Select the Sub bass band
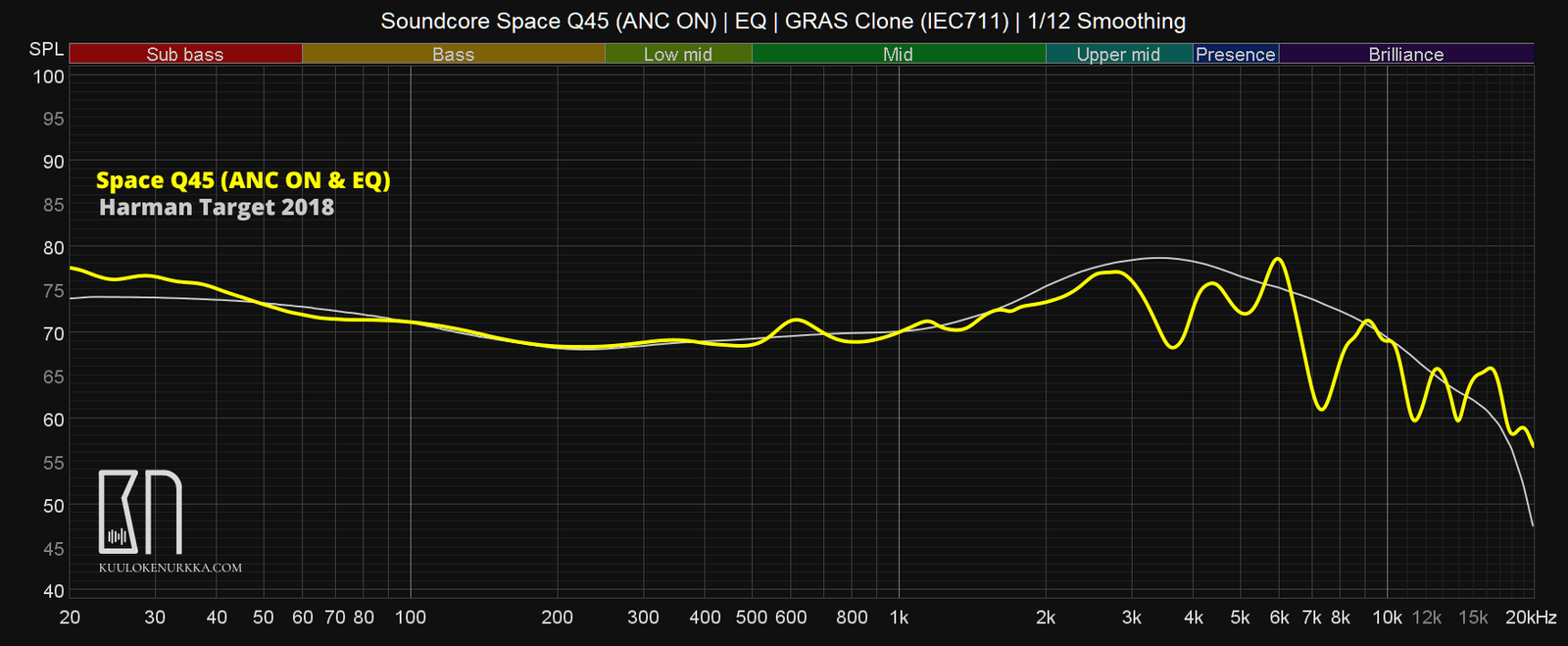The image size is (1568, 646). pos(185,55)
